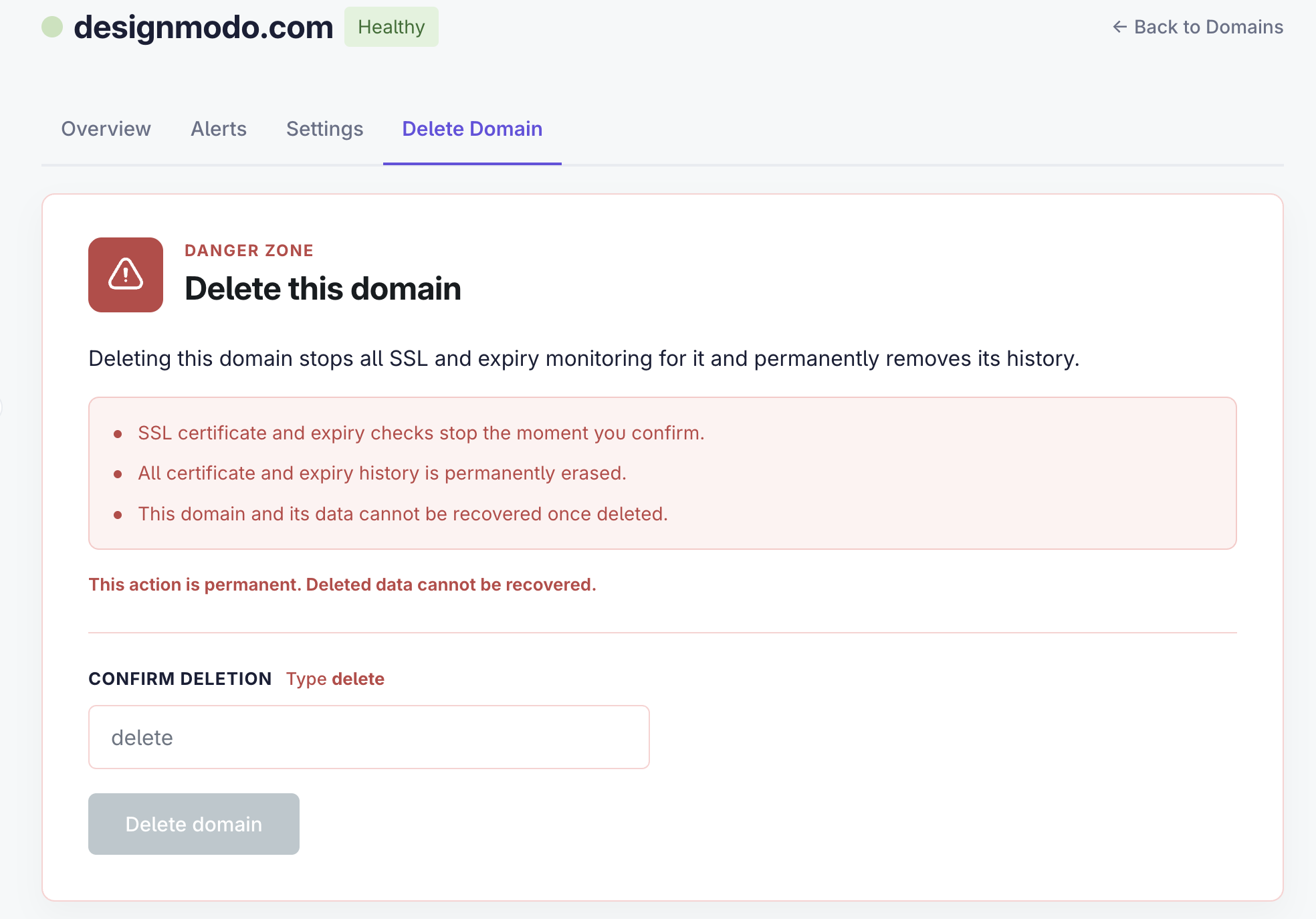Click the red warning triangle icon
Image resolution: width=1316 pixels, height=919 pixels.
coord(126,274)
